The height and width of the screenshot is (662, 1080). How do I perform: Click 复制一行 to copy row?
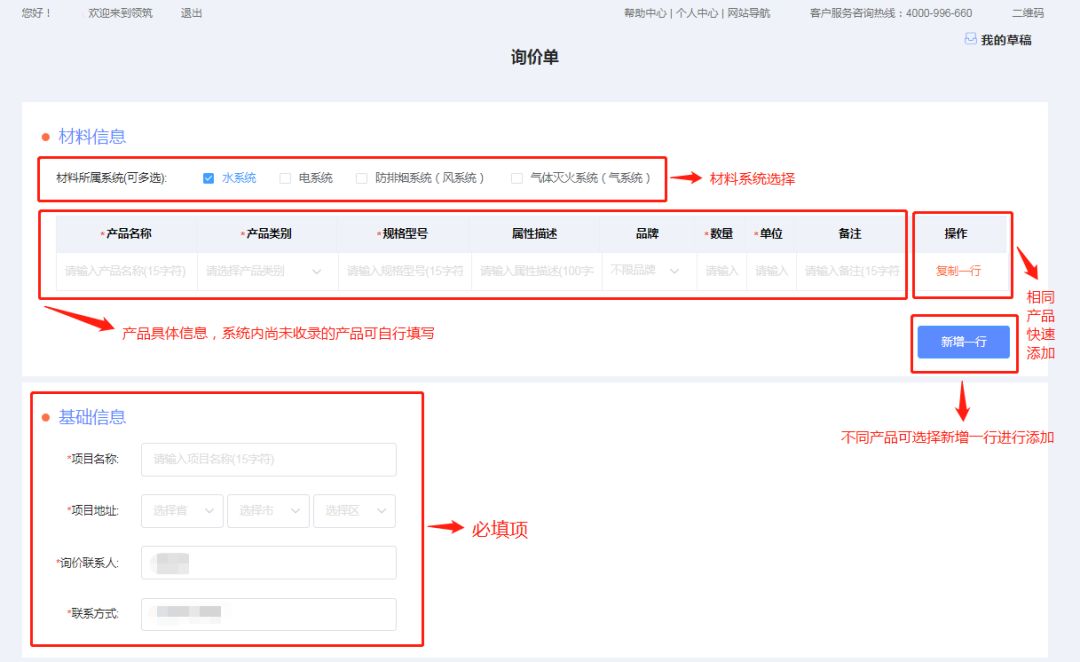958,271
